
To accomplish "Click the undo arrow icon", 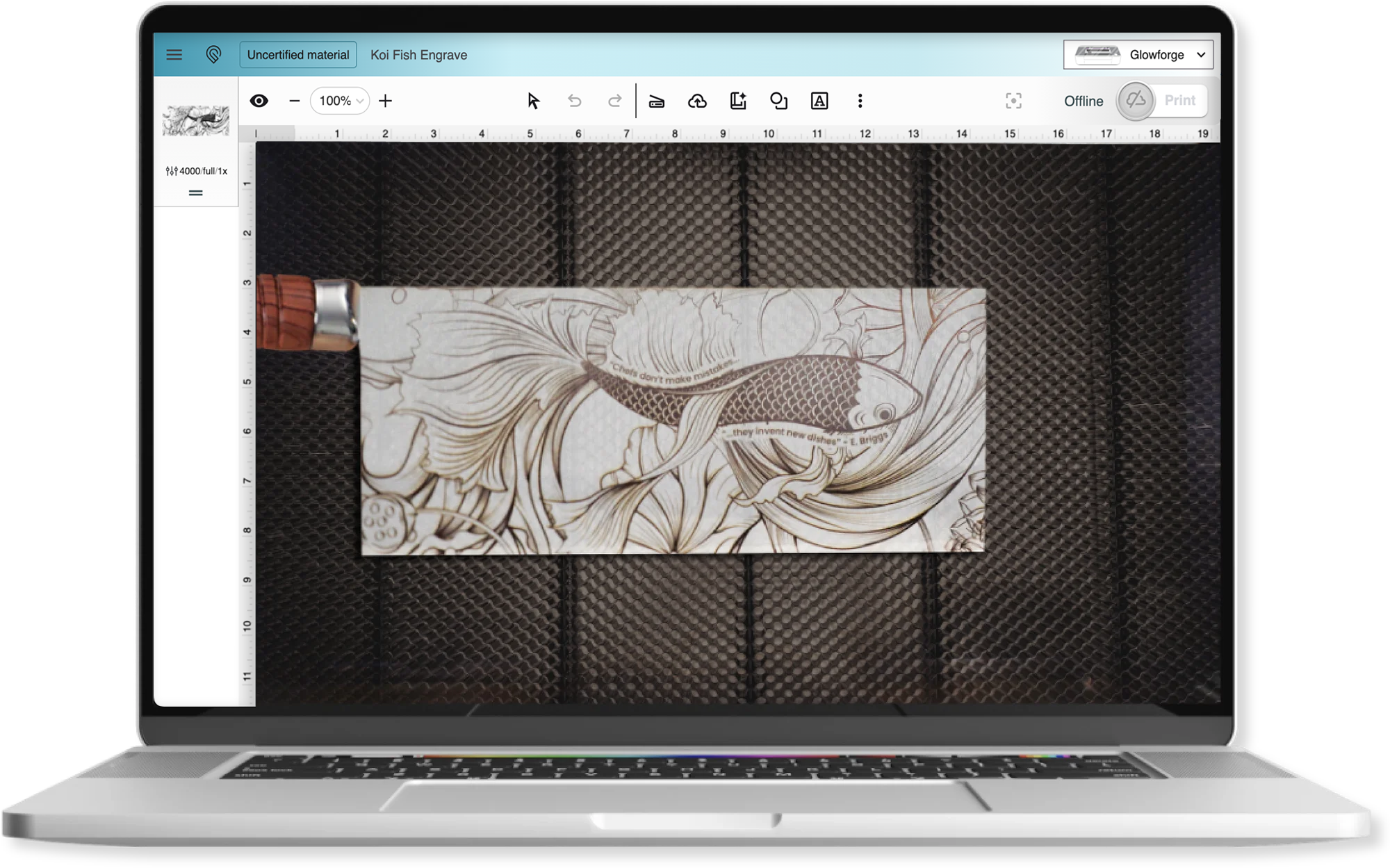I will tap(574, 101).
